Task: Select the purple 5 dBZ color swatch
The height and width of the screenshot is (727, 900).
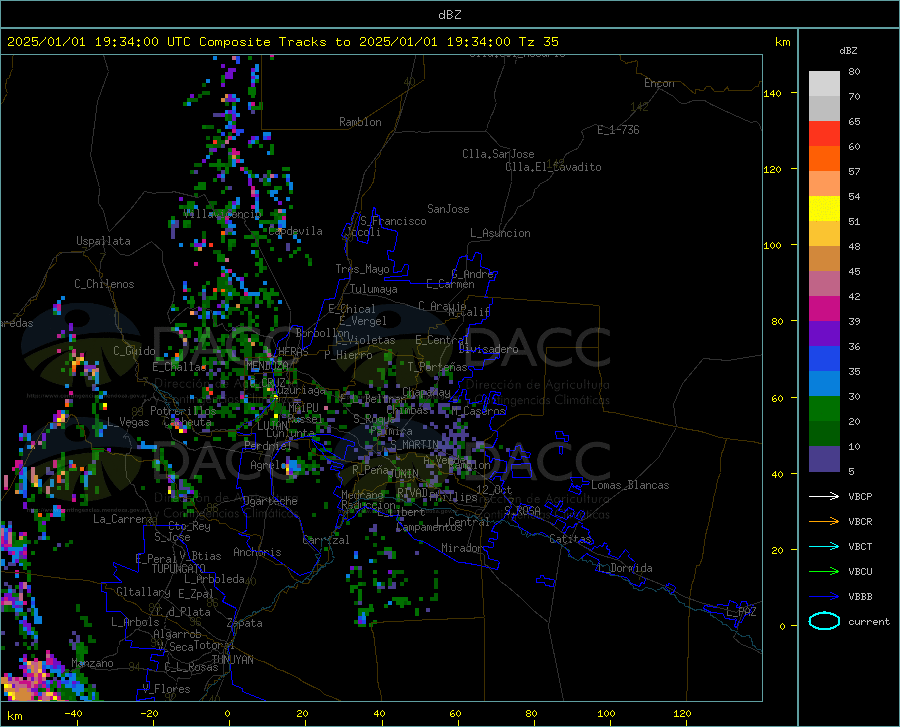Action: click(x=824, y=458)
